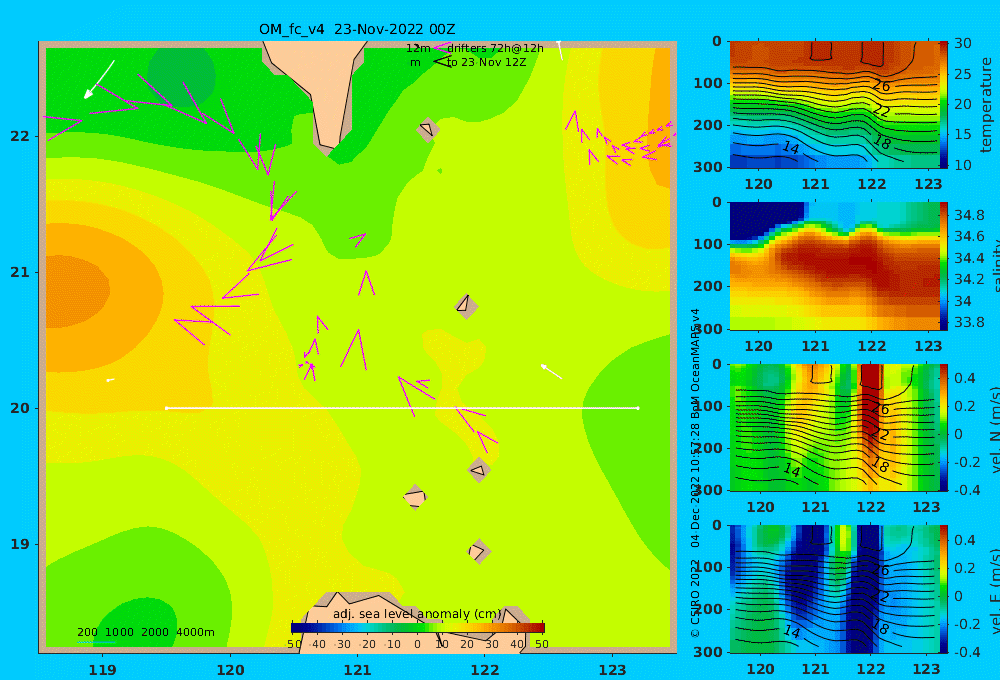Click longitude label 121 under the main map

357,670
